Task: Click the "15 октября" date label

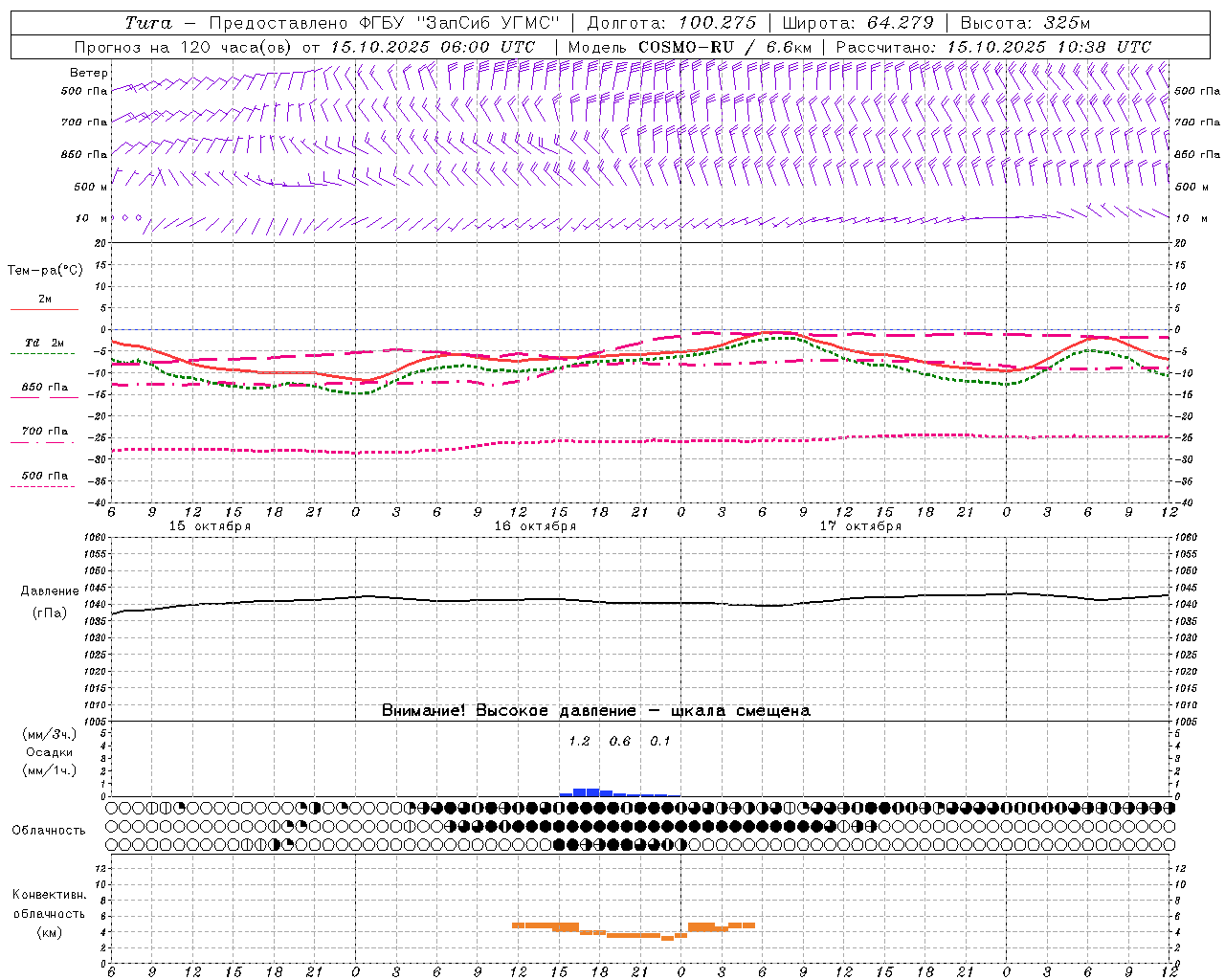Action: pos(210,526)
